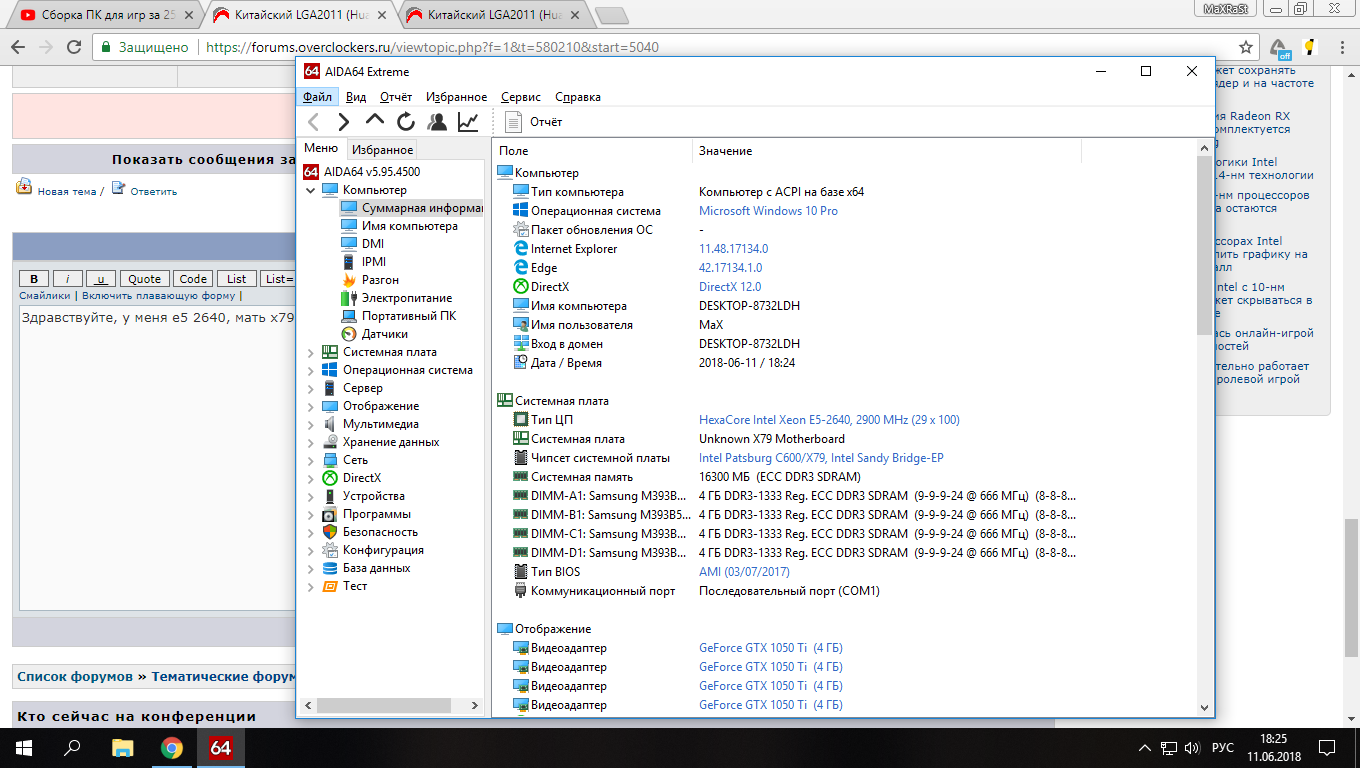Open the Файл menu
1360x768 pixels.
(x=318, y=97)
